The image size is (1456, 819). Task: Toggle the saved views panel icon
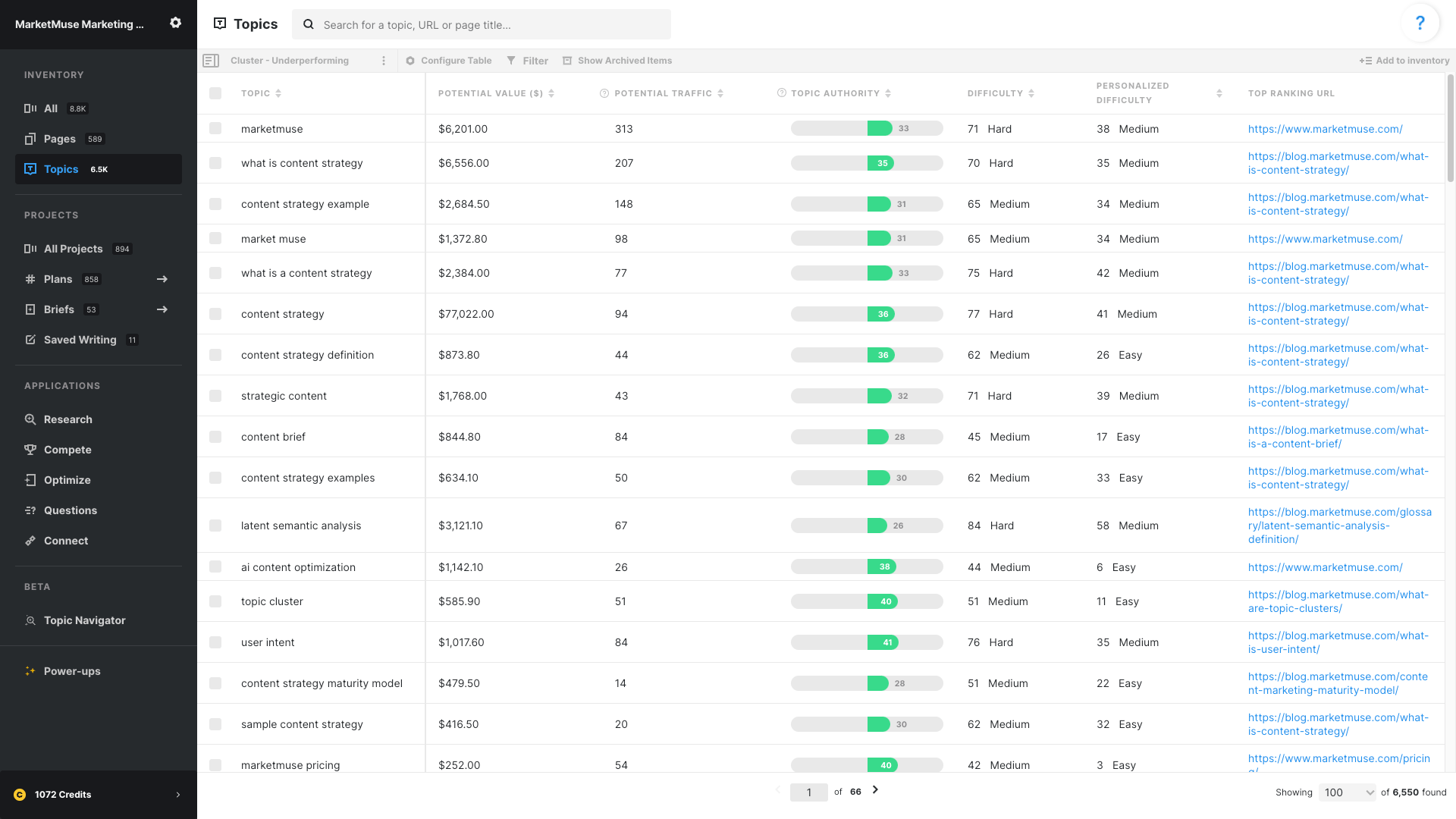click(211, 61)
